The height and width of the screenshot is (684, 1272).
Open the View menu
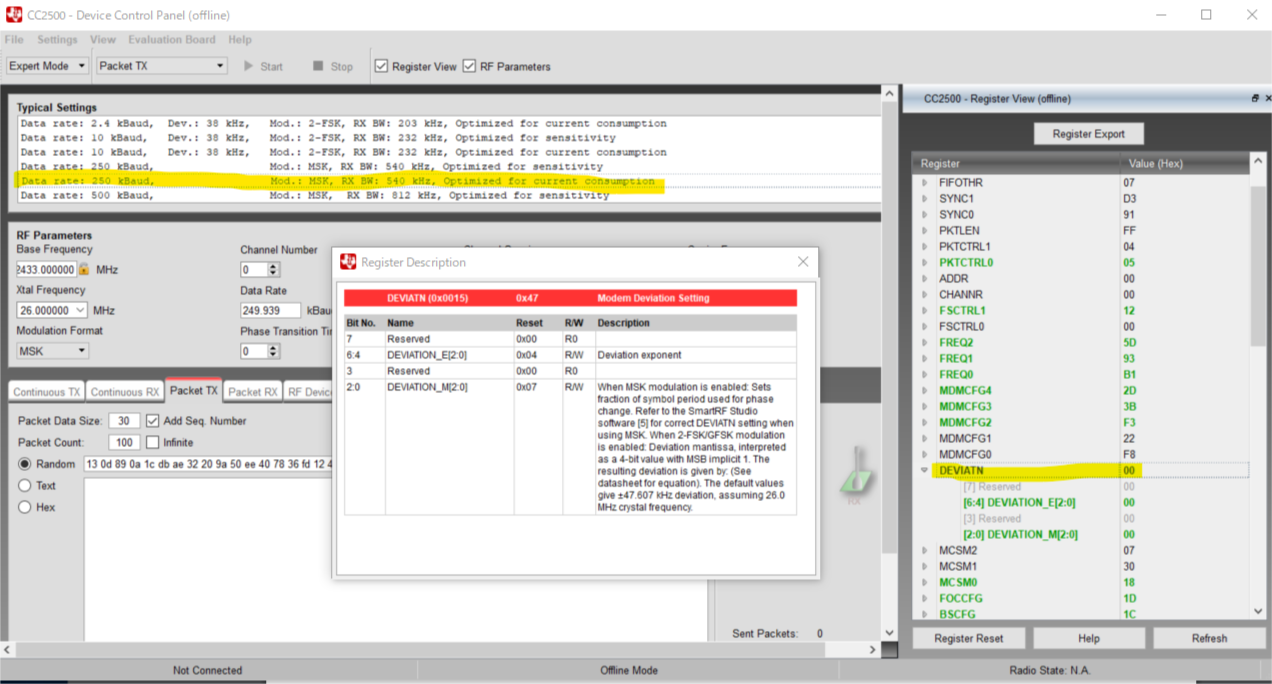pos(103,40)
